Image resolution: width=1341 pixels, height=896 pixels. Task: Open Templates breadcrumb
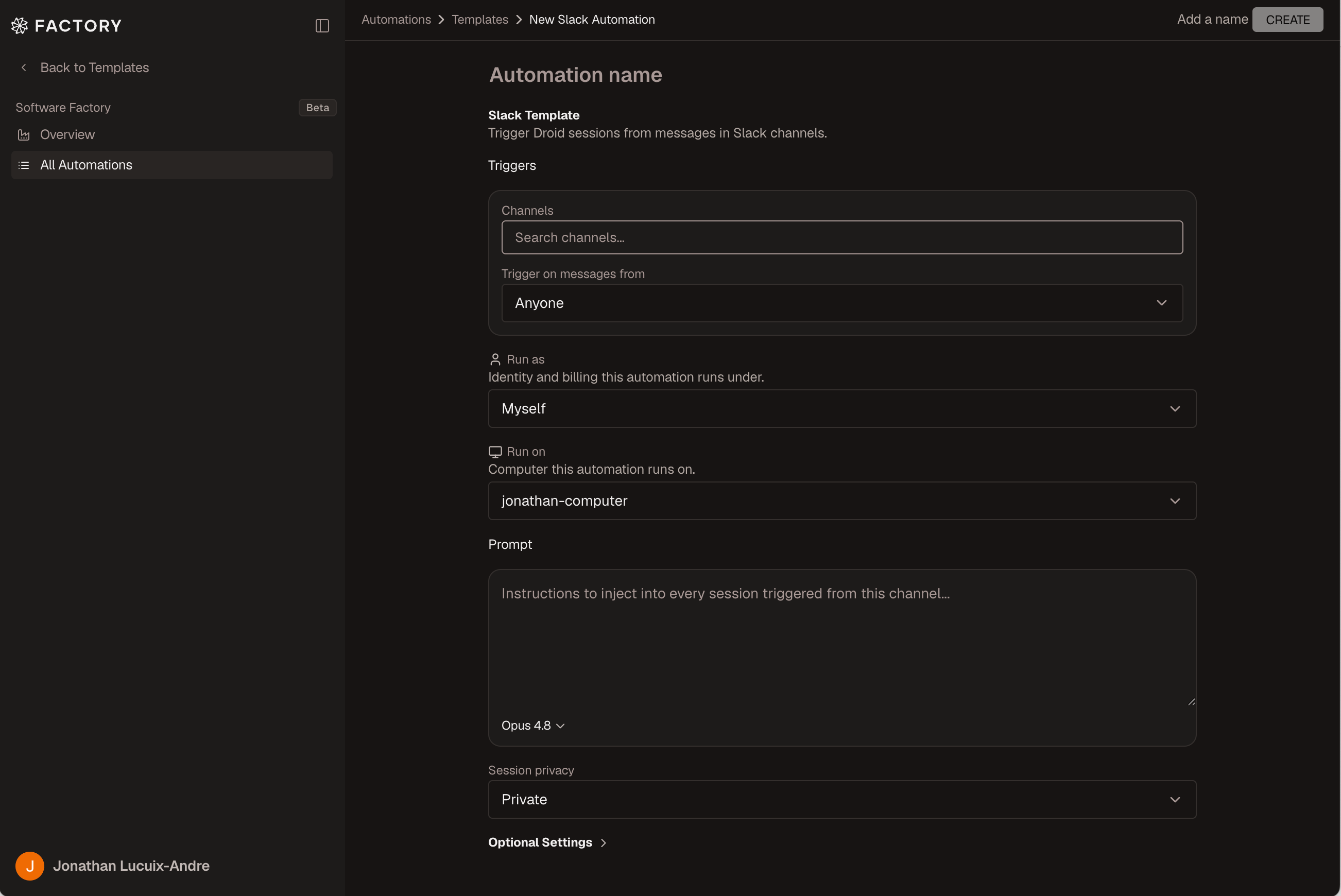(x=479, y=20)
